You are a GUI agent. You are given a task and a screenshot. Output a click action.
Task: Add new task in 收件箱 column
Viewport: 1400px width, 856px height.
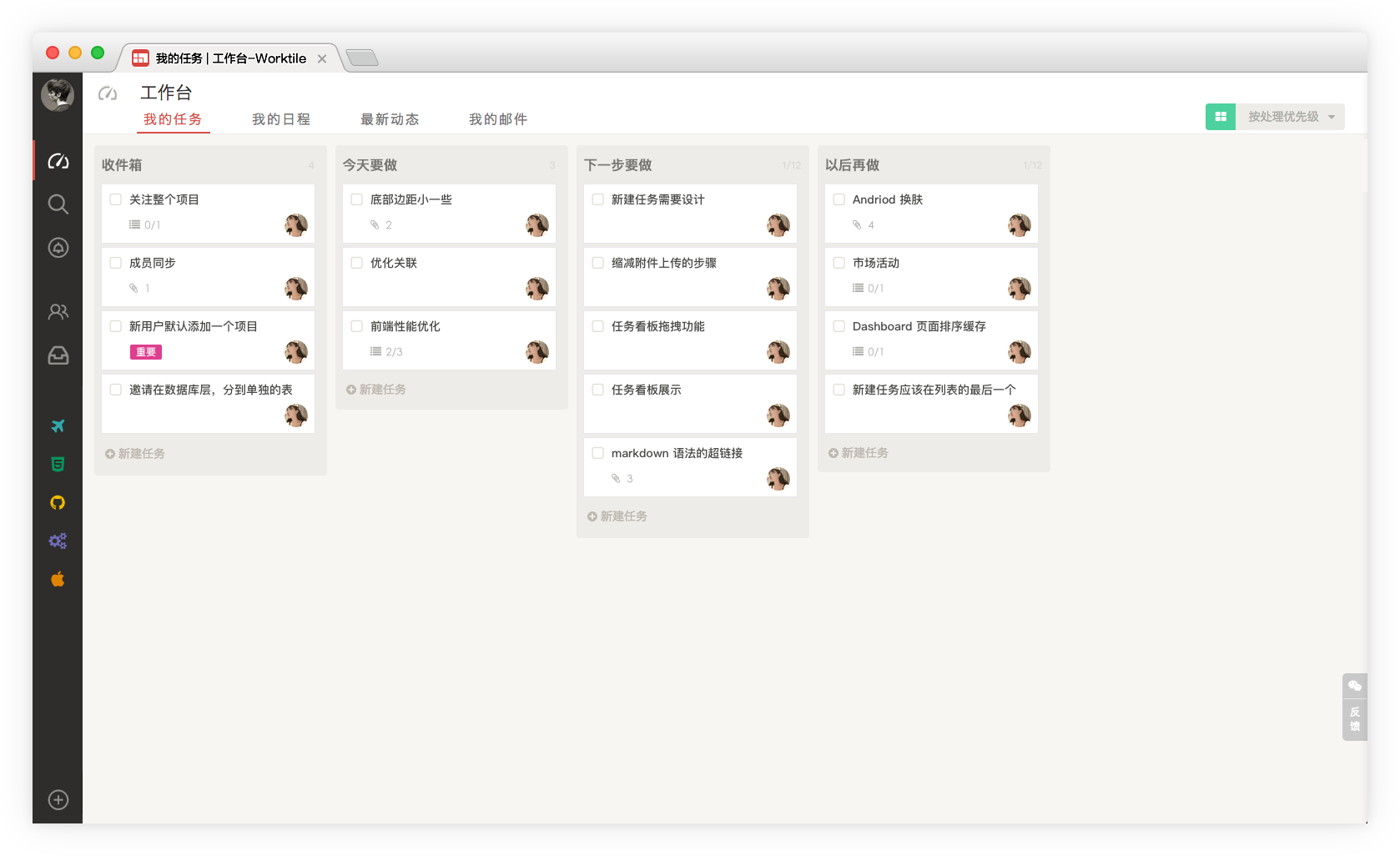tap(135, 454)
